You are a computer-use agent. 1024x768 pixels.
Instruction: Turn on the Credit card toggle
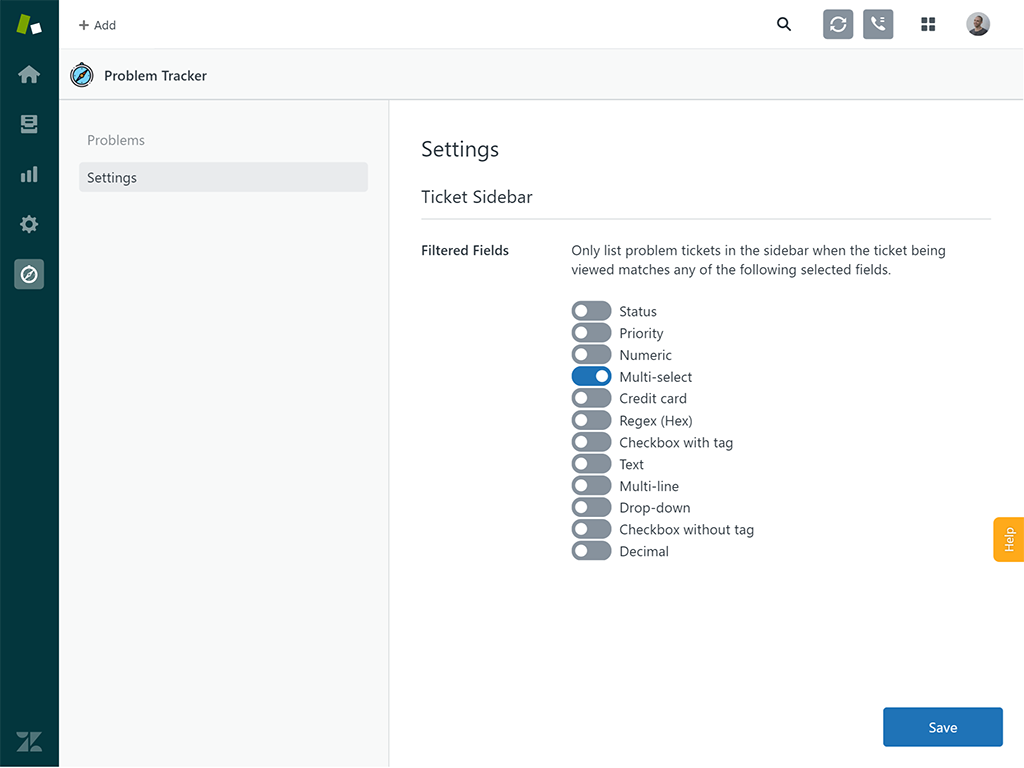[591, 398]
